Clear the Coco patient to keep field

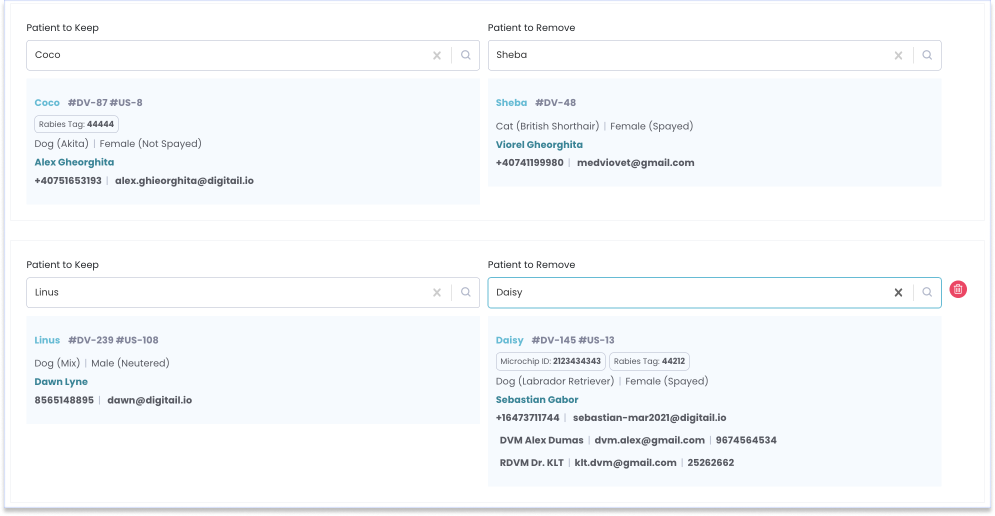[x=437, y=55]
